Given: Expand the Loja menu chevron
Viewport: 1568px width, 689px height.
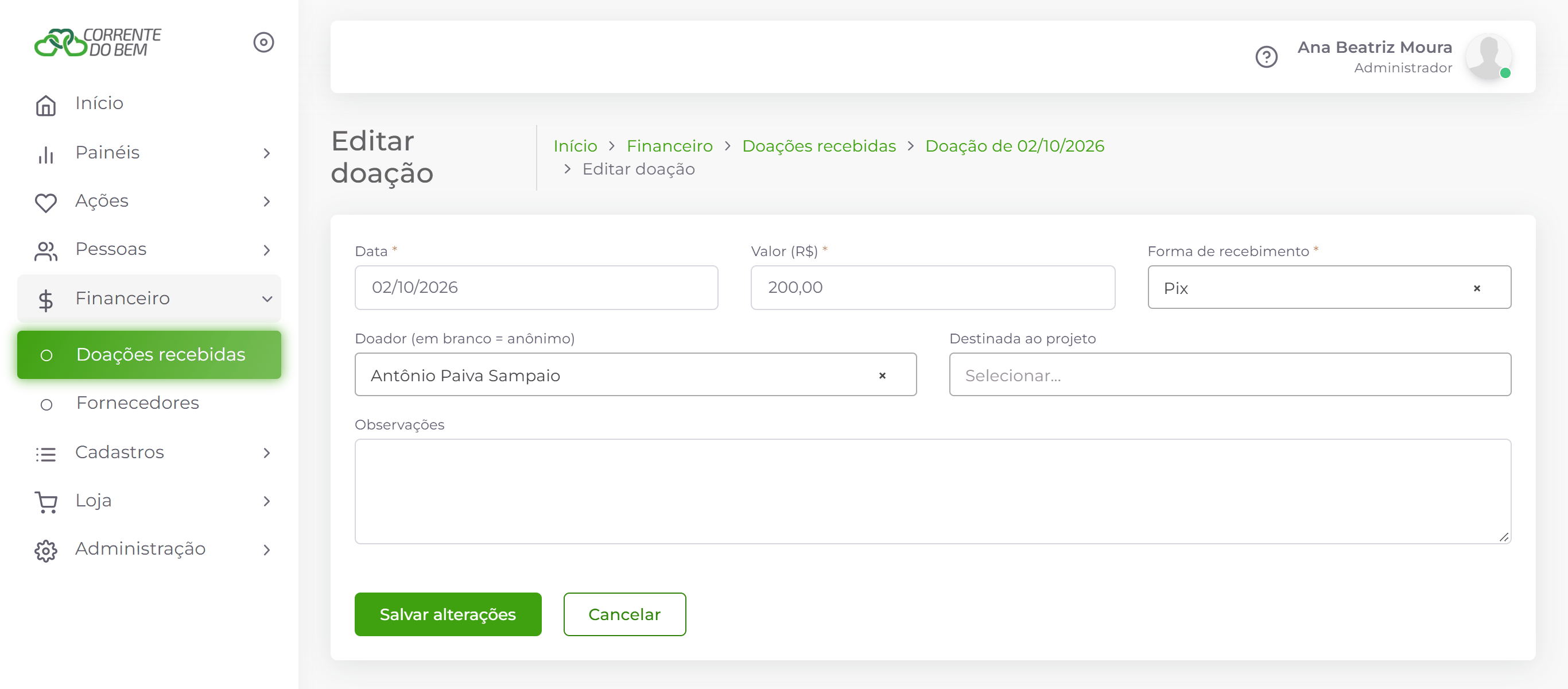Looking at the screenshot, I should point(267,501).
